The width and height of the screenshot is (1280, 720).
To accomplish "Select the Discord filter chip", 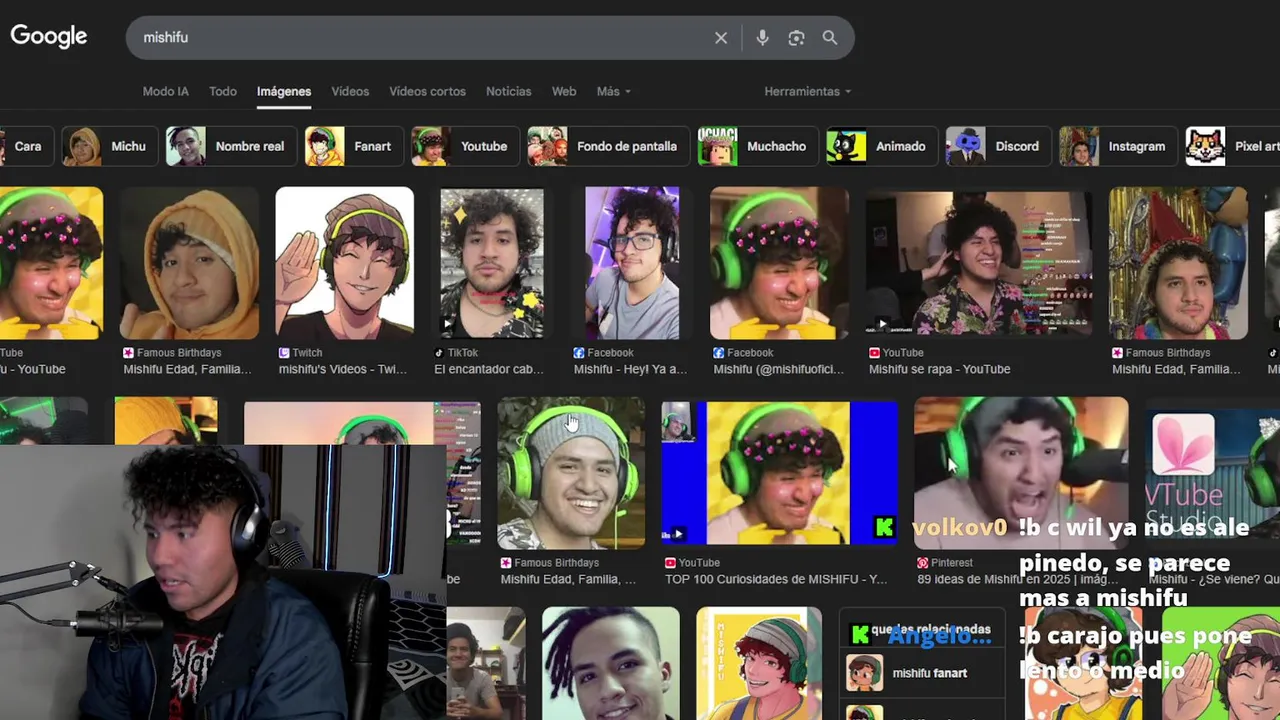I will pos(998,146).
